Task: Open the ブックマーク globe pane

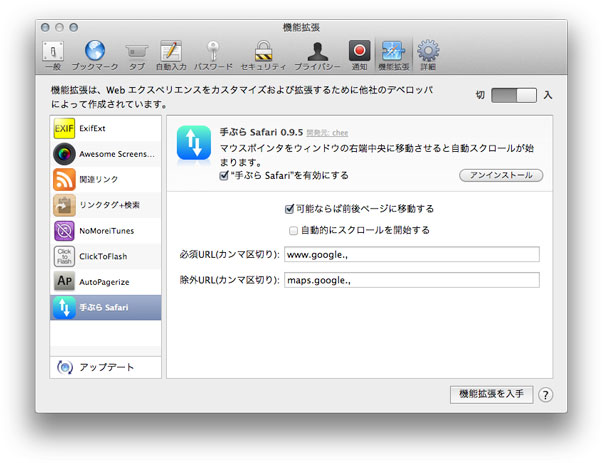Action: tap(95, 56)
